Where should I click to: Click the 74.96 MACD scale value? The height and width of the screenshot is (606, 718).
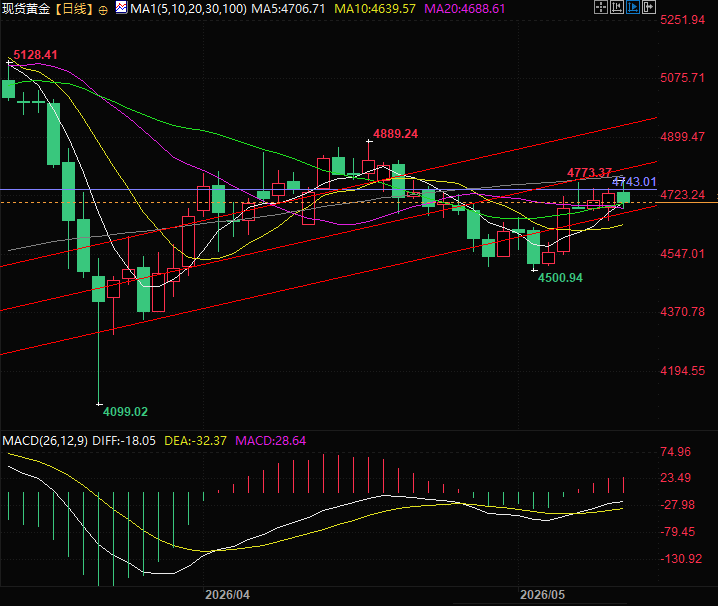click(675, 452)
